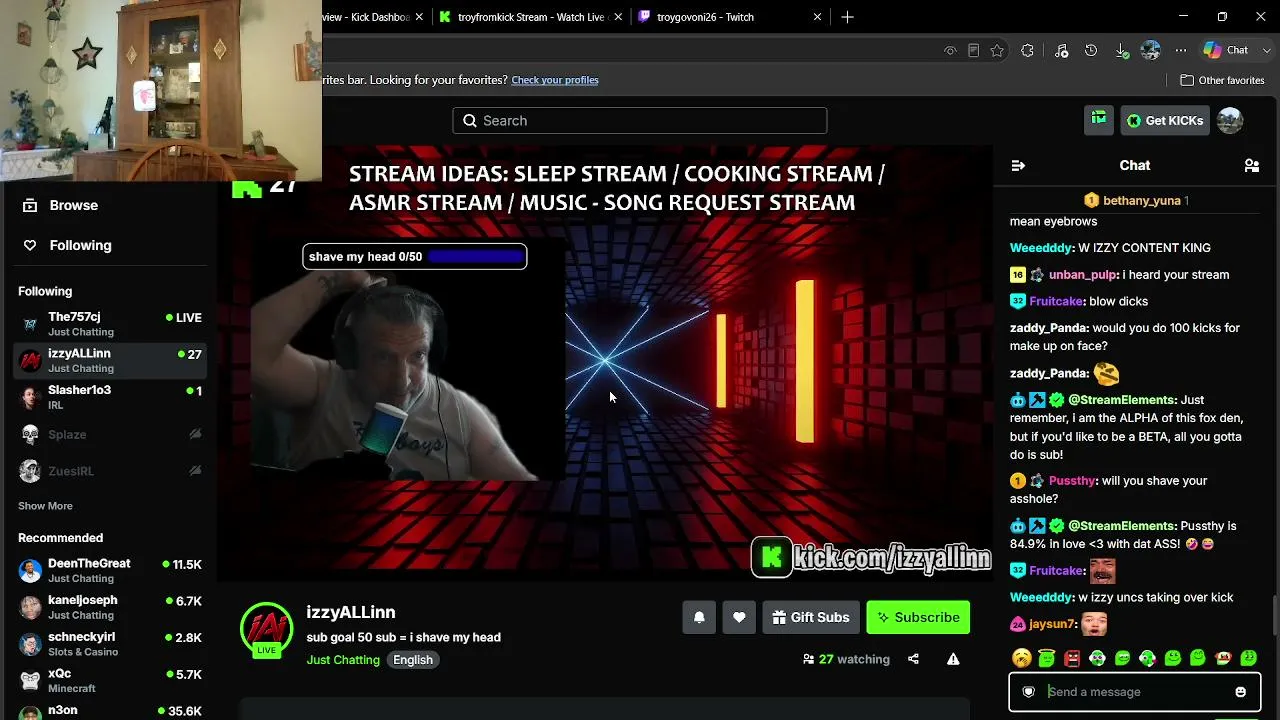Open Following in the sidebar

tap(109, 245)
